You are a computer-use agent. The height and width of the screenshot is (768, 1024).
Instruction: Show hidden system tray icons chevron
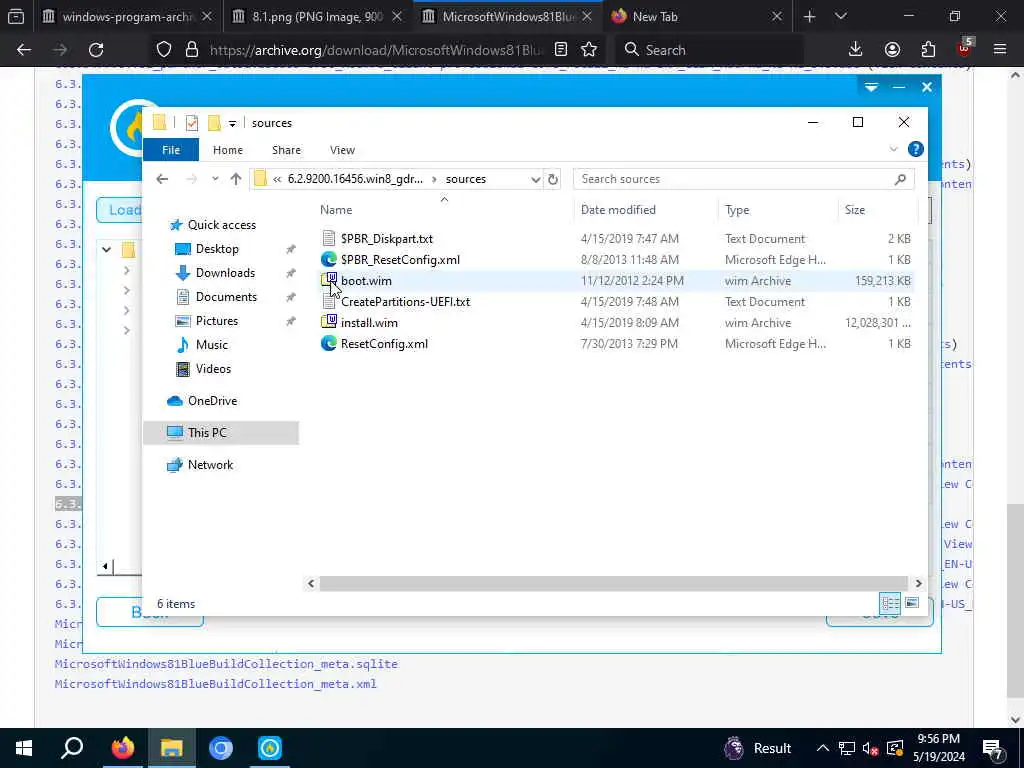click(x=823, y=748)
